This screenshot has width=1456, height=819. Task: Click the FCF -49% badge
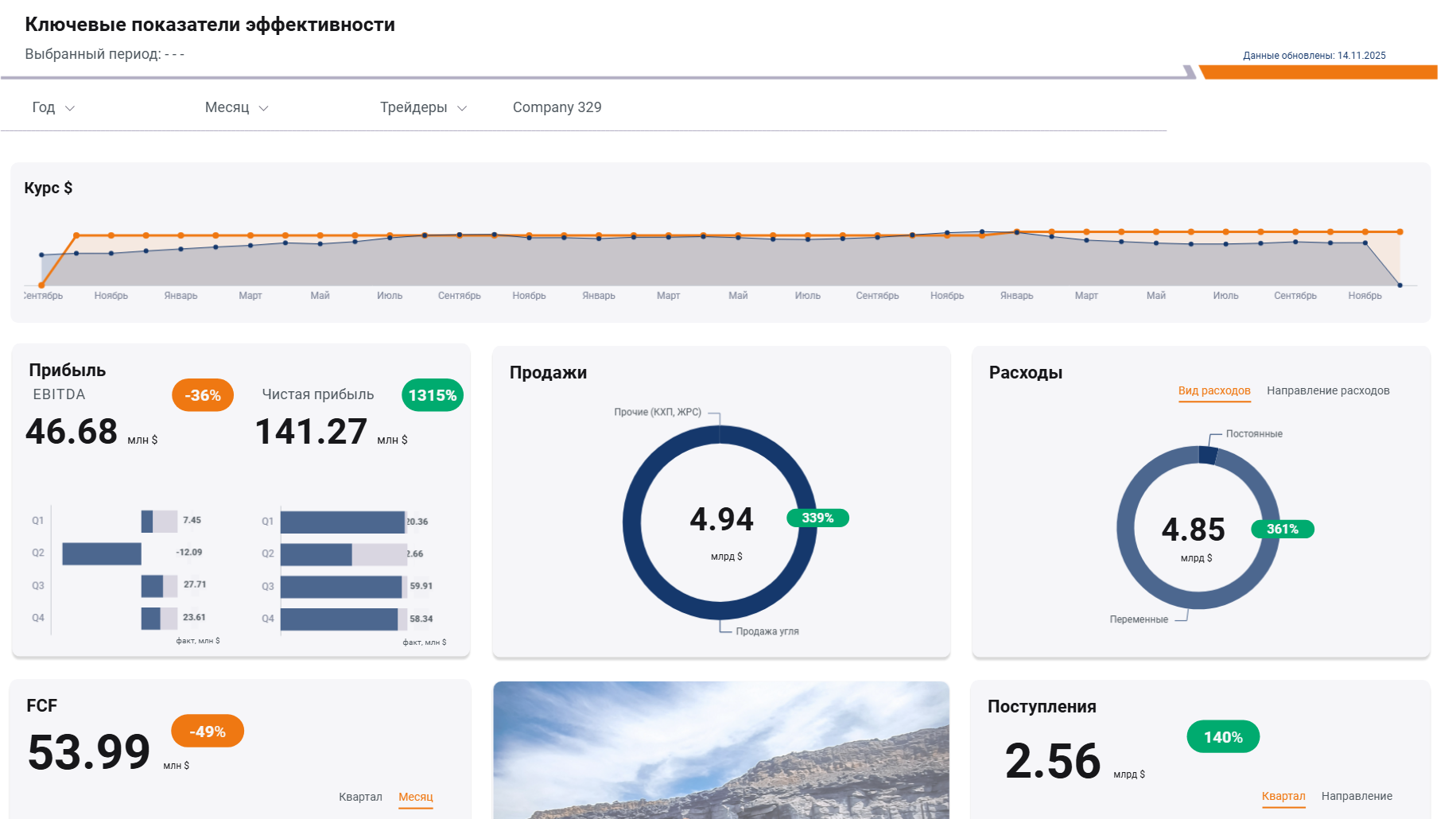(208, 732)
